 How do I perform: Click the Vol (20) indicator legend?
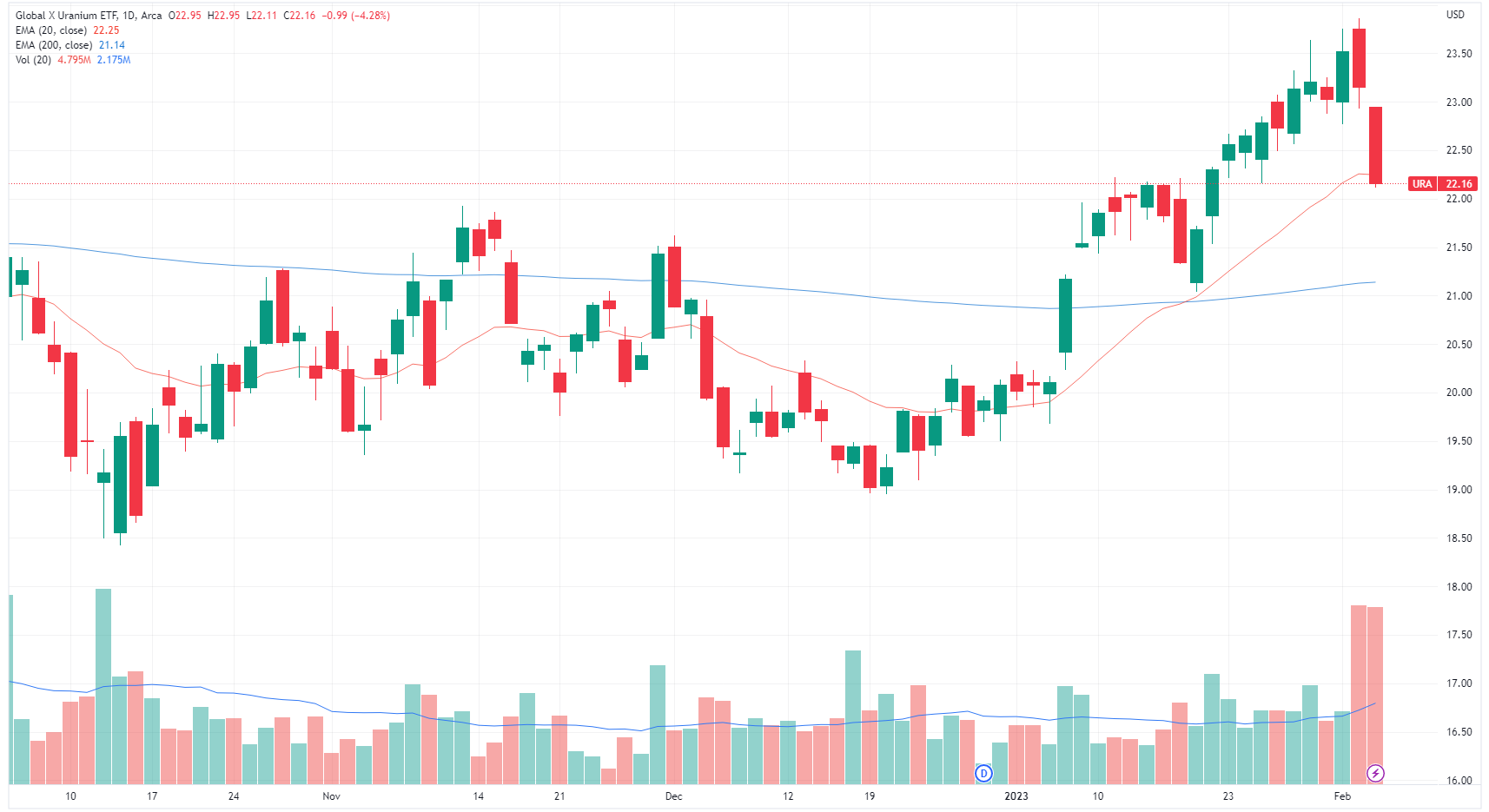click(33, 60)
